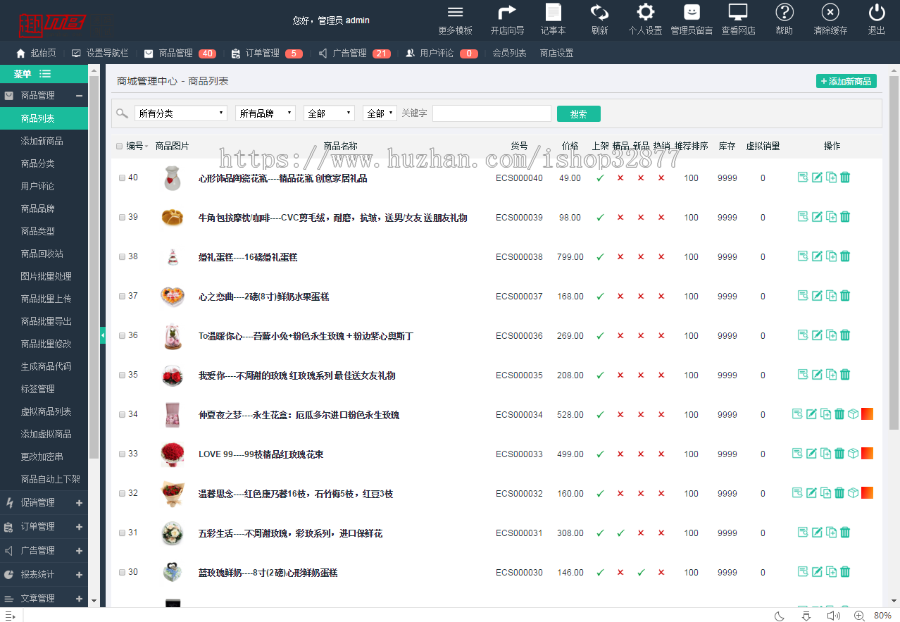Click the edit icon for product ECS000040

817,176
